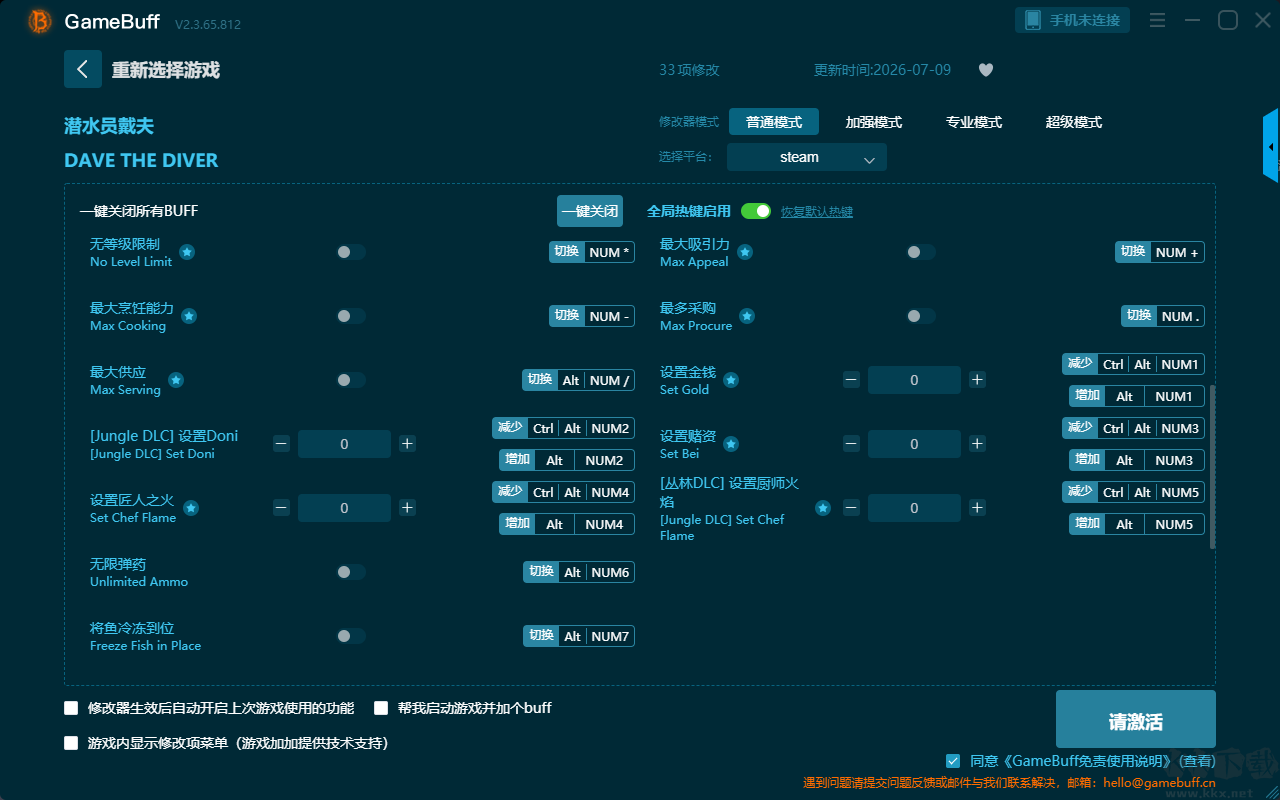Click star icon next to Max Serving
Viewport: 1280px width, 800px height.
pos(176,380)
